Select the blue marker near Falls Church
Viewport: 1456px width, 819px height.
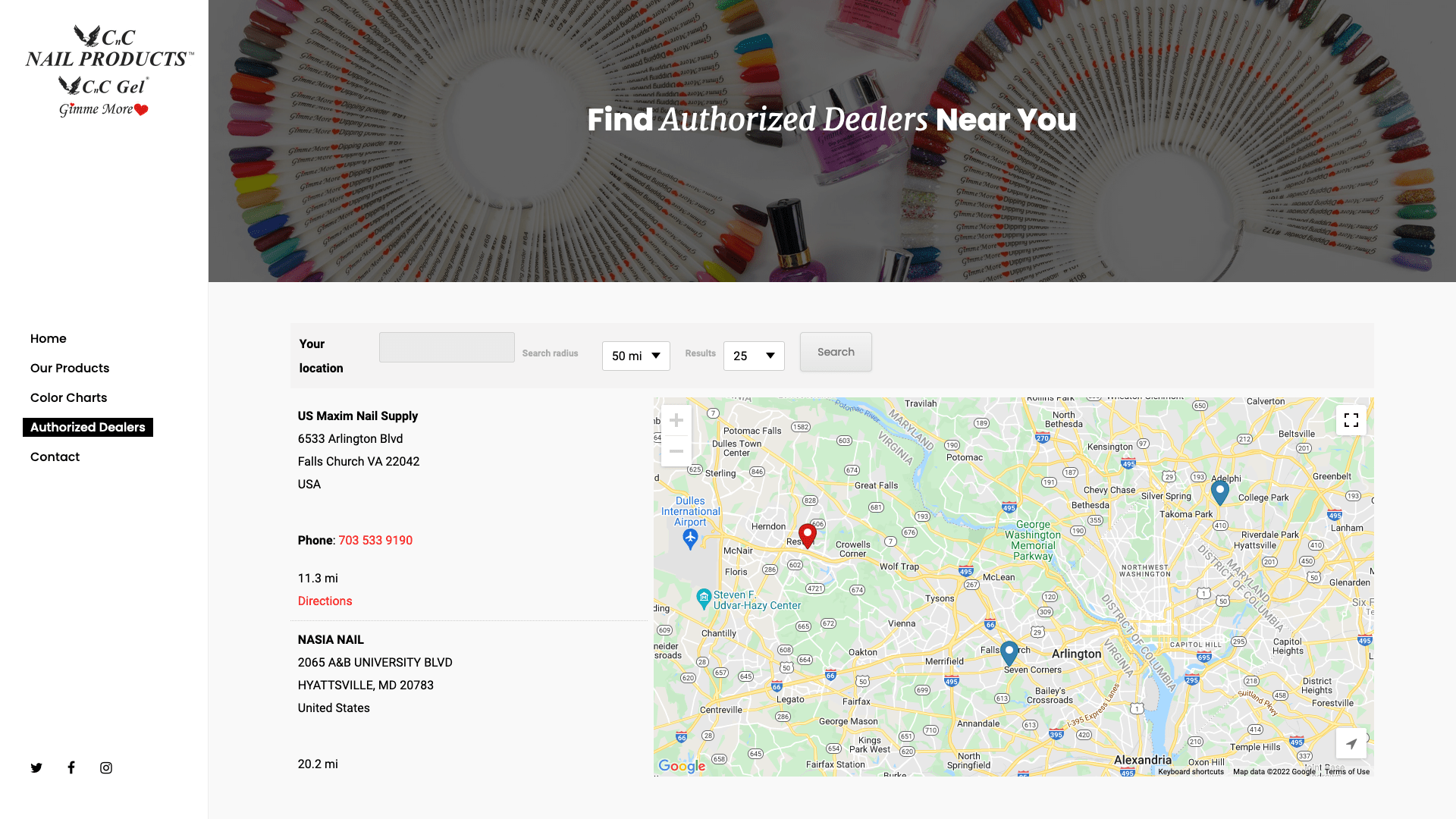(1009, 653)
